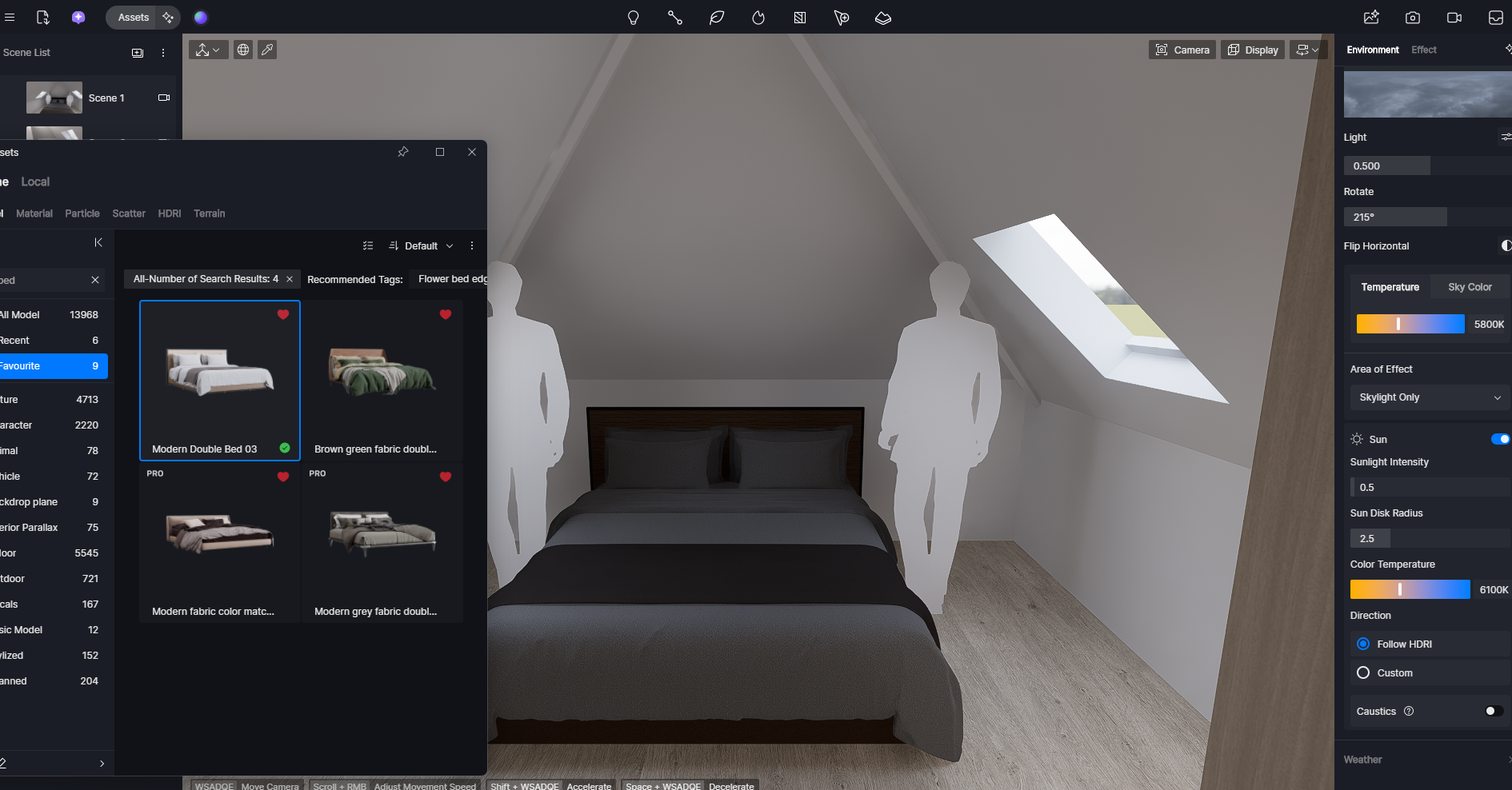Click the Display button in viewport
The image size is (1512, 790).
[1253, 50]
